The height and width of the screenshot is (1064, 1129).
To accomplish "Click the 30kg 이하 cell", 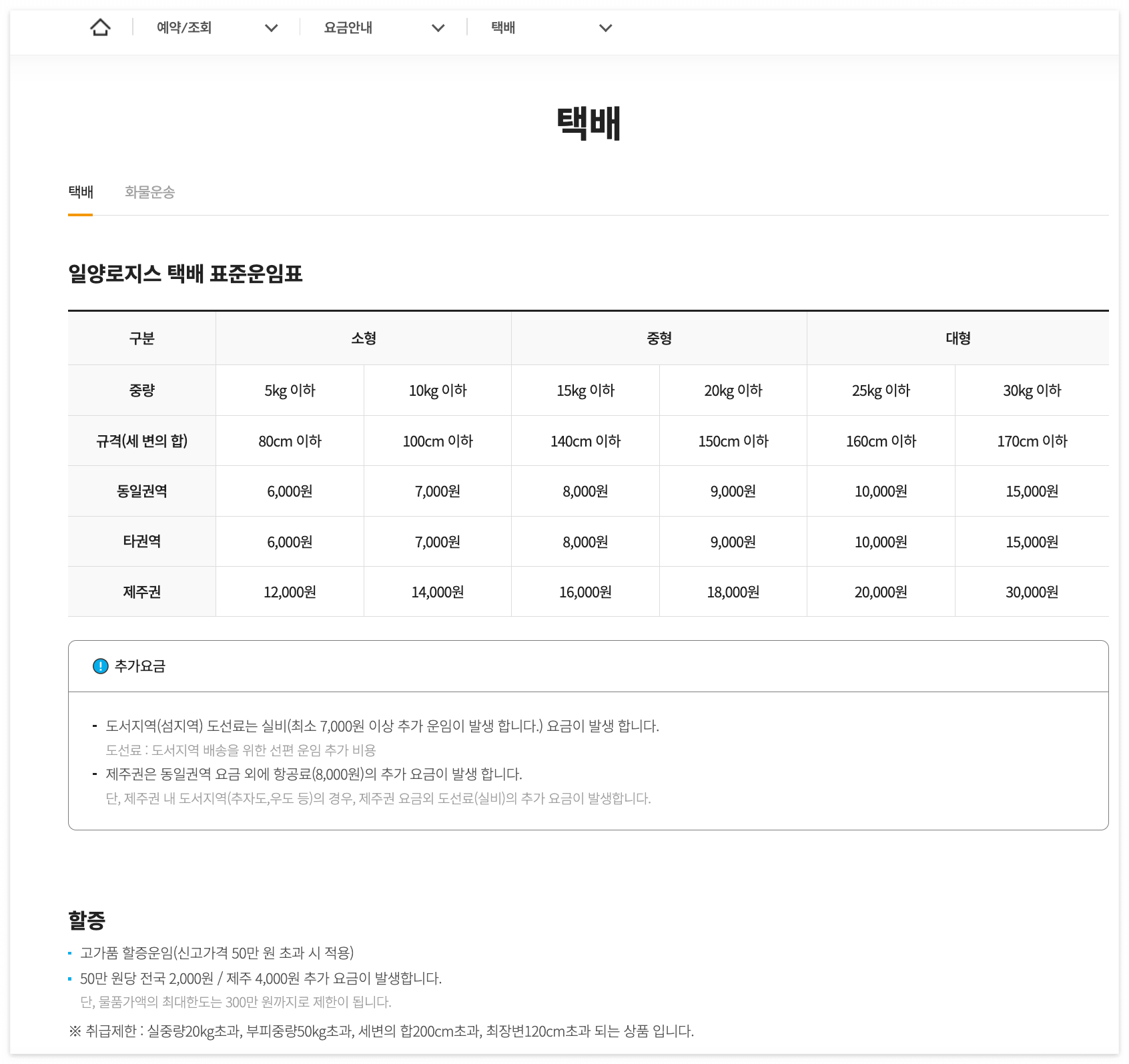I will point(1032,390).
